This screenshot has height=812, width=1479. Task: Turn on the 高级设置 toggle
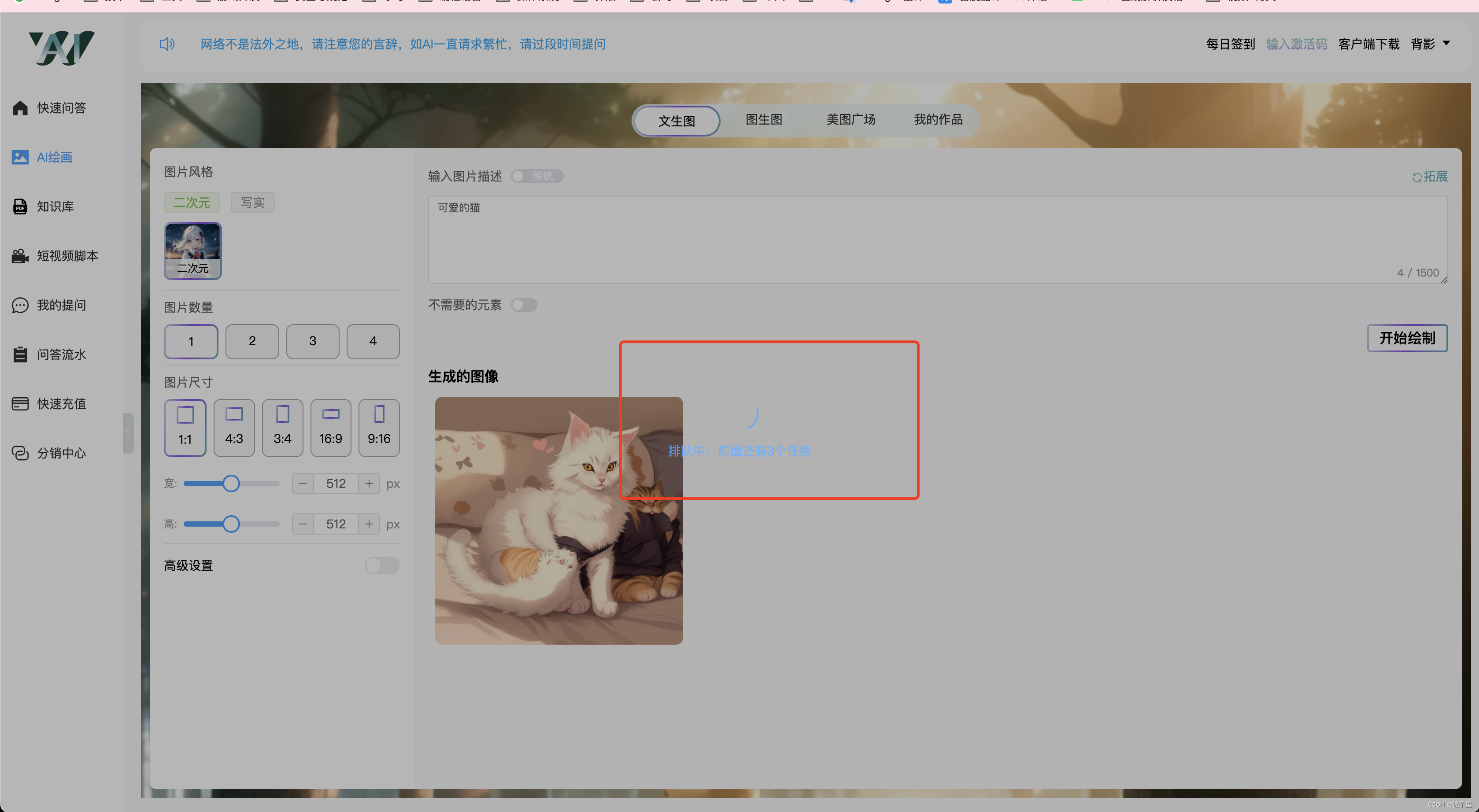382,566
